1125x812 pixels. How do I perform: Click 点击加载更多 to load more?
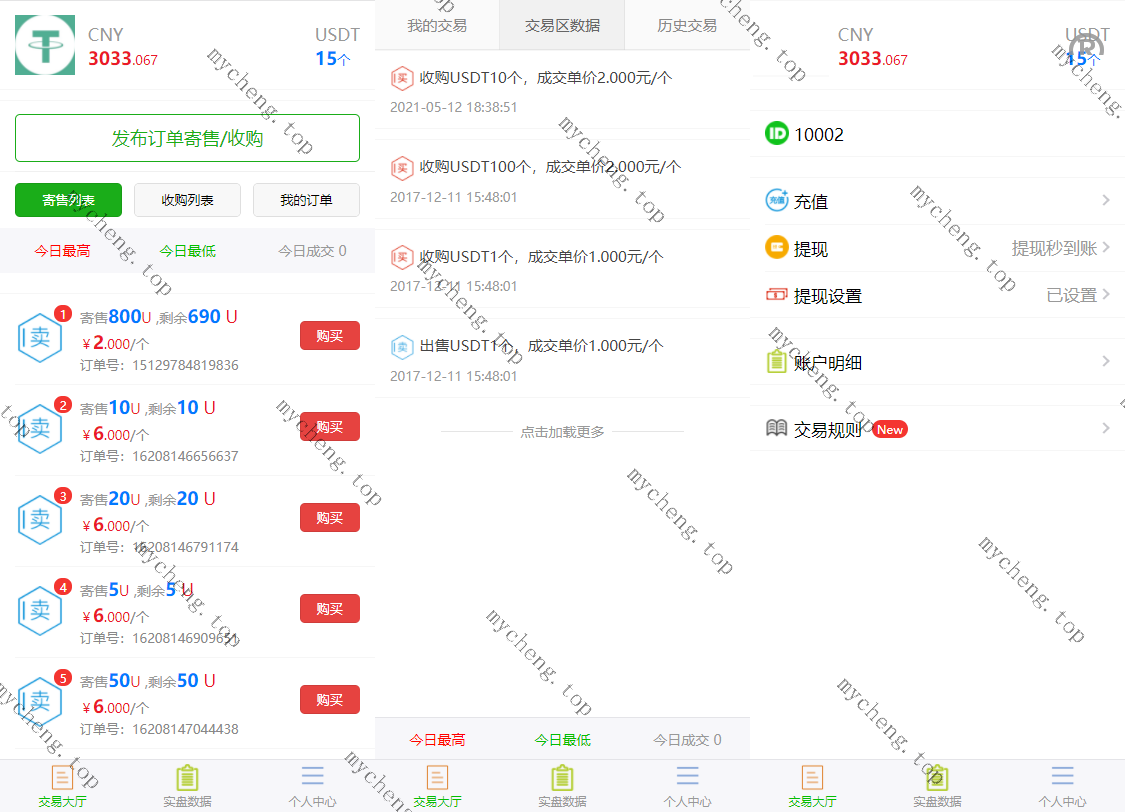point(562,432)
